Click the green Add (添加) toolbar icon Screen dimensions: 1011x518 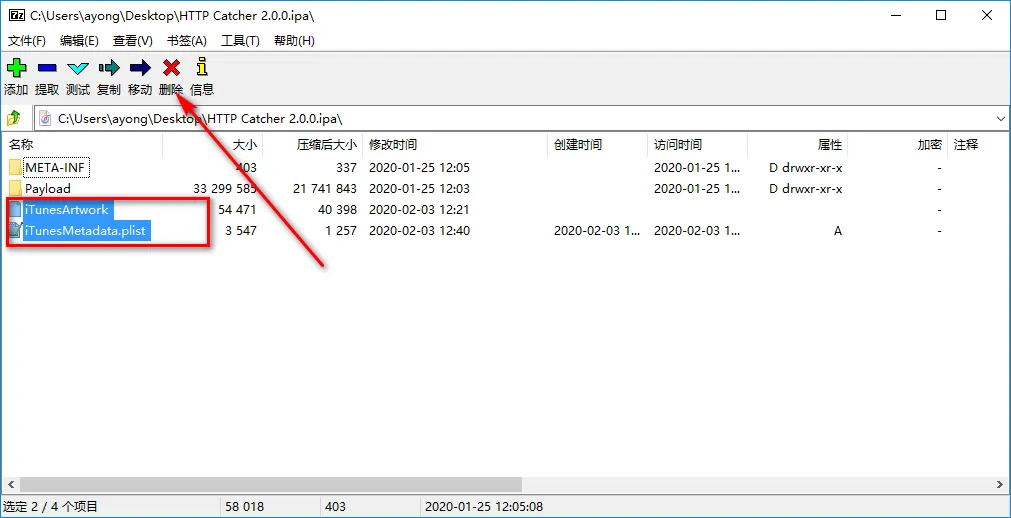coord(16,67)
